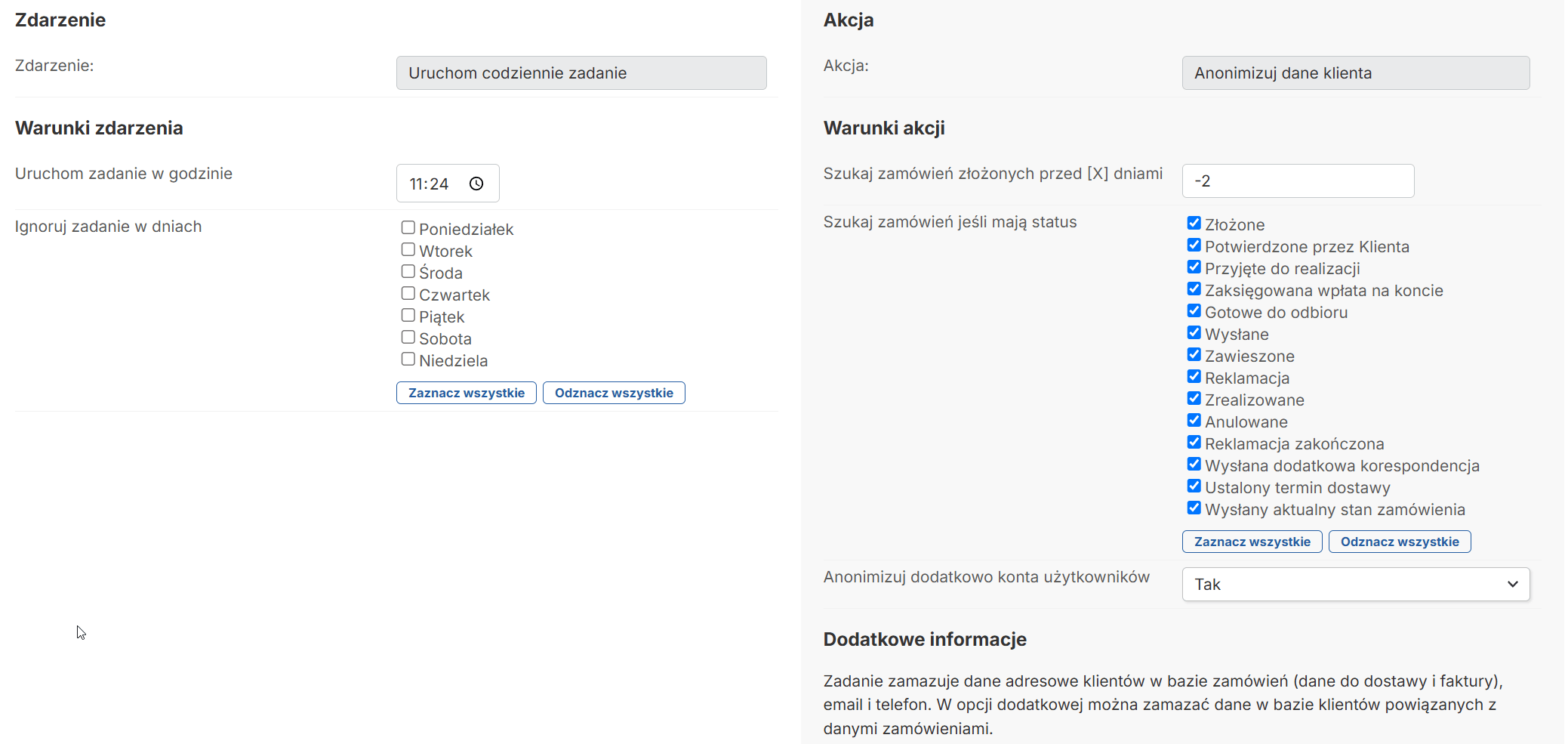Tick the Niedziela checkbox

[408, 359]
